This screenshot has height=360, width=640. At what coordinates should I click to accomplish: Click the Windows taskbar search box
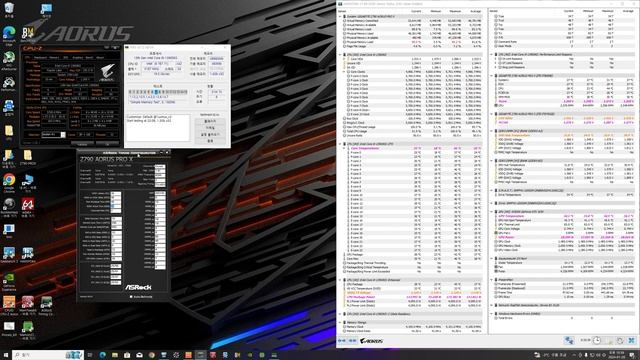pyautogui.click(x=48, y=355)
